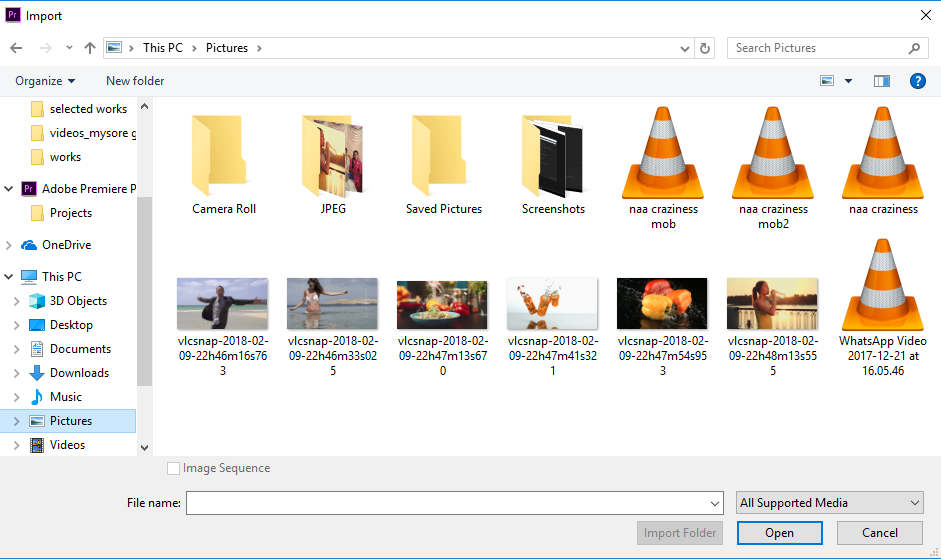The width and height of the screenshot is (941, 559).
Task: Click the sidebar scroll up arrow
Action: click(144, 106)
